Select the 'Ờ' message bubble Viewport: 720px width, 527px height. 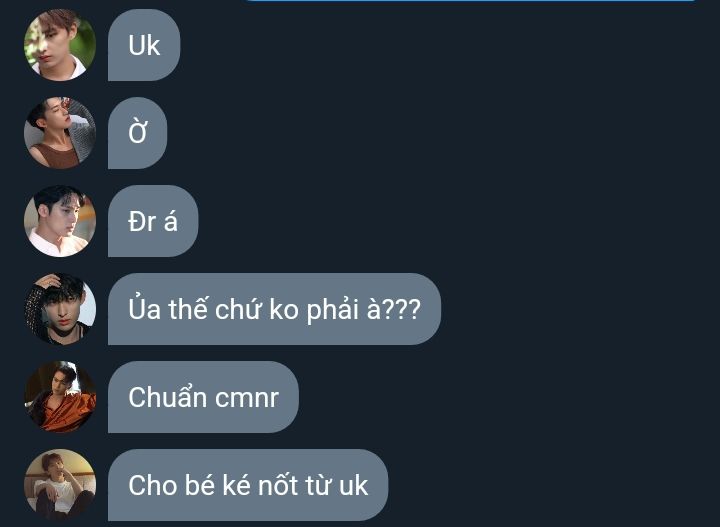click(137, 133)
